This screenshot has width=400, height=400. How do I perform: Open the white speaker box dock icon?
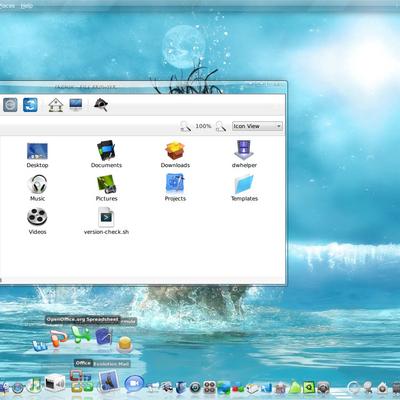pos(55,383)
